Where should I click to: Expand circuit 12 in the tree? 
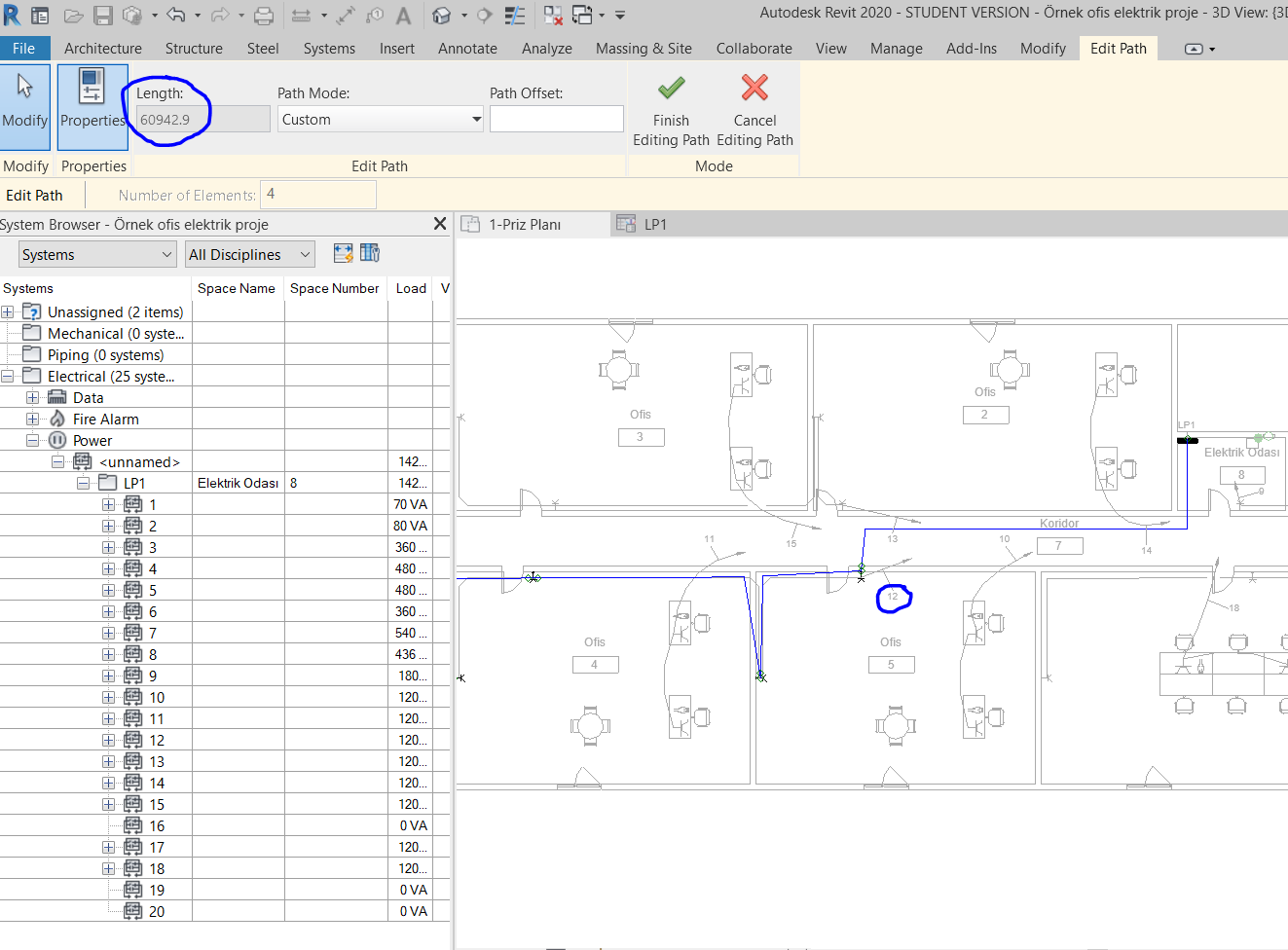click(108, 741)
